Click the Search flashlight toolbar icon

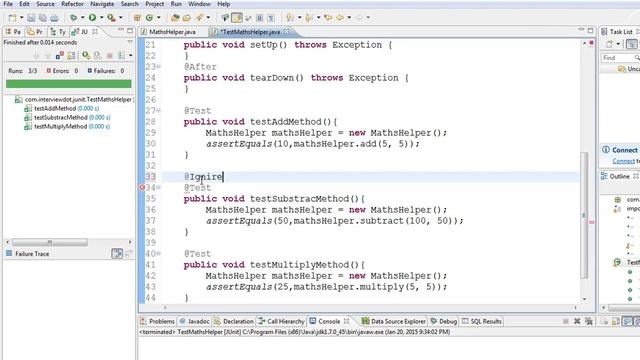[x=199, y=18]
